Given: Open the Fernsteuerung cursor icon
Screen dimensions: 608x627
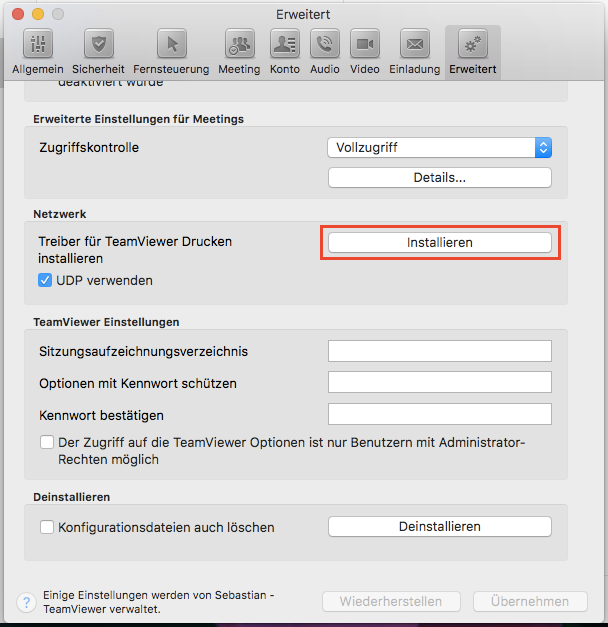Looking at the screenshot, I should pos(172,44).
